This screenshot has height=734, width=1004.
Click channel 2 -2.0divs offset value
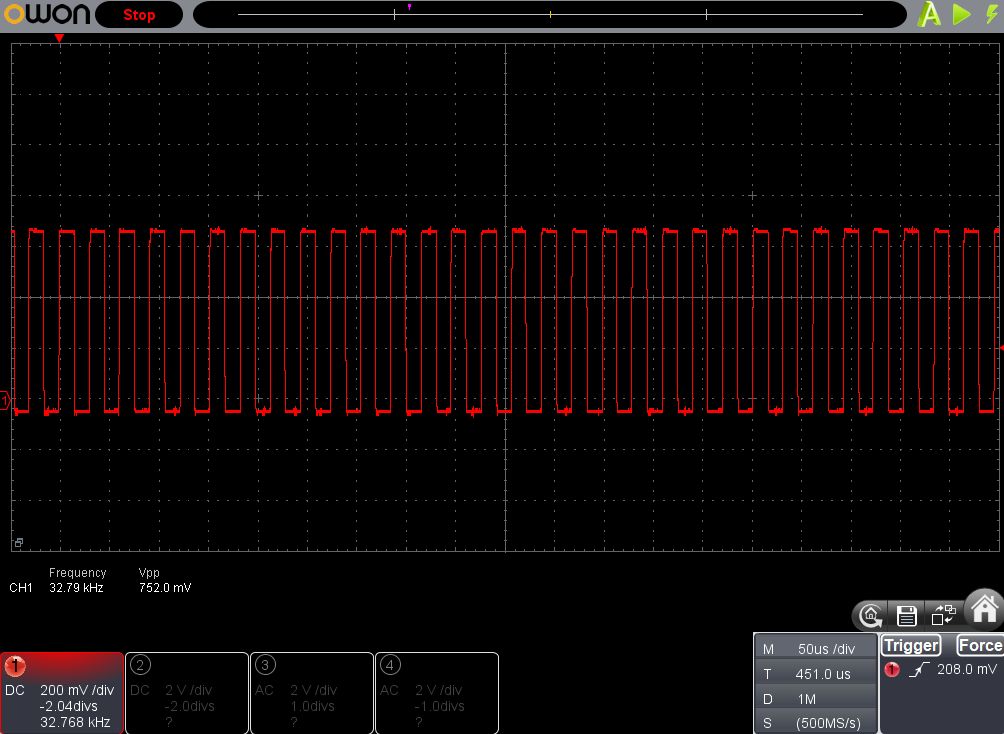click(190, 706)
